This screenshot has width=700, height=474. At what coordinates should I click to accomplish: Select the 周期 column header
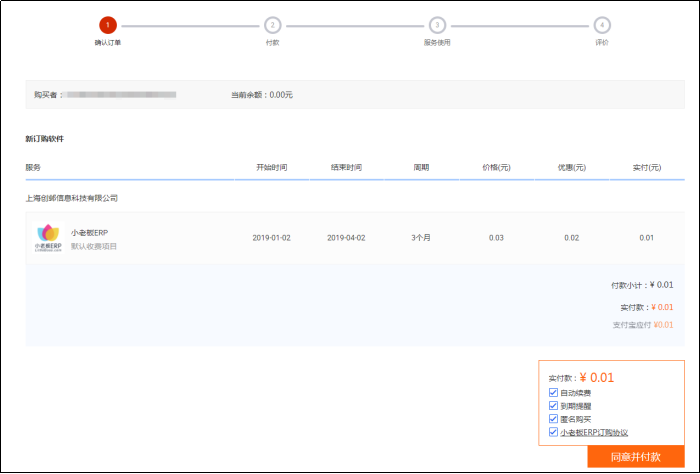pos(421,167)
